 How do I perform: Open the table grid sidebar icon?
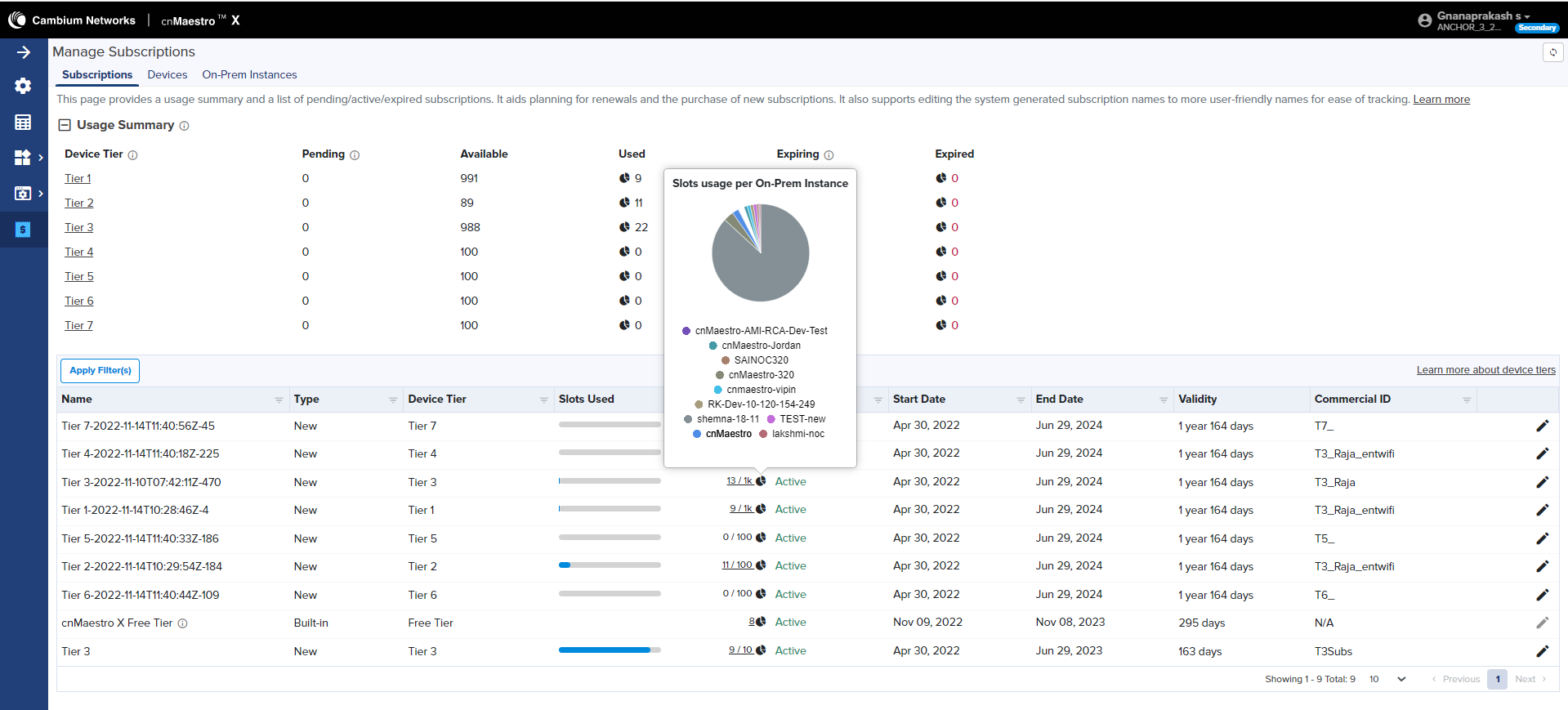coord(23,123)
